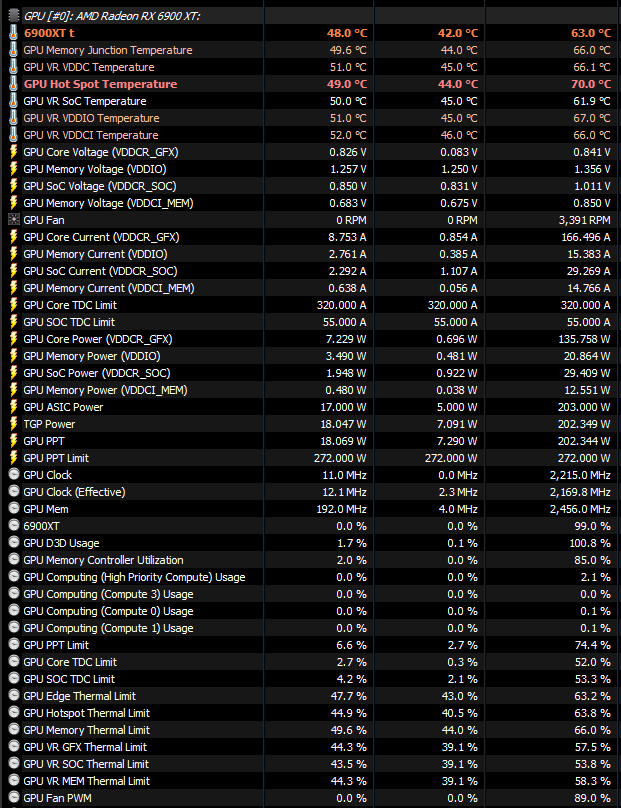The width and height of the screenshot is (621, 808).
Task: Click the 70.0 °C Hot Spot maximum value
Action: pos(591,84)
